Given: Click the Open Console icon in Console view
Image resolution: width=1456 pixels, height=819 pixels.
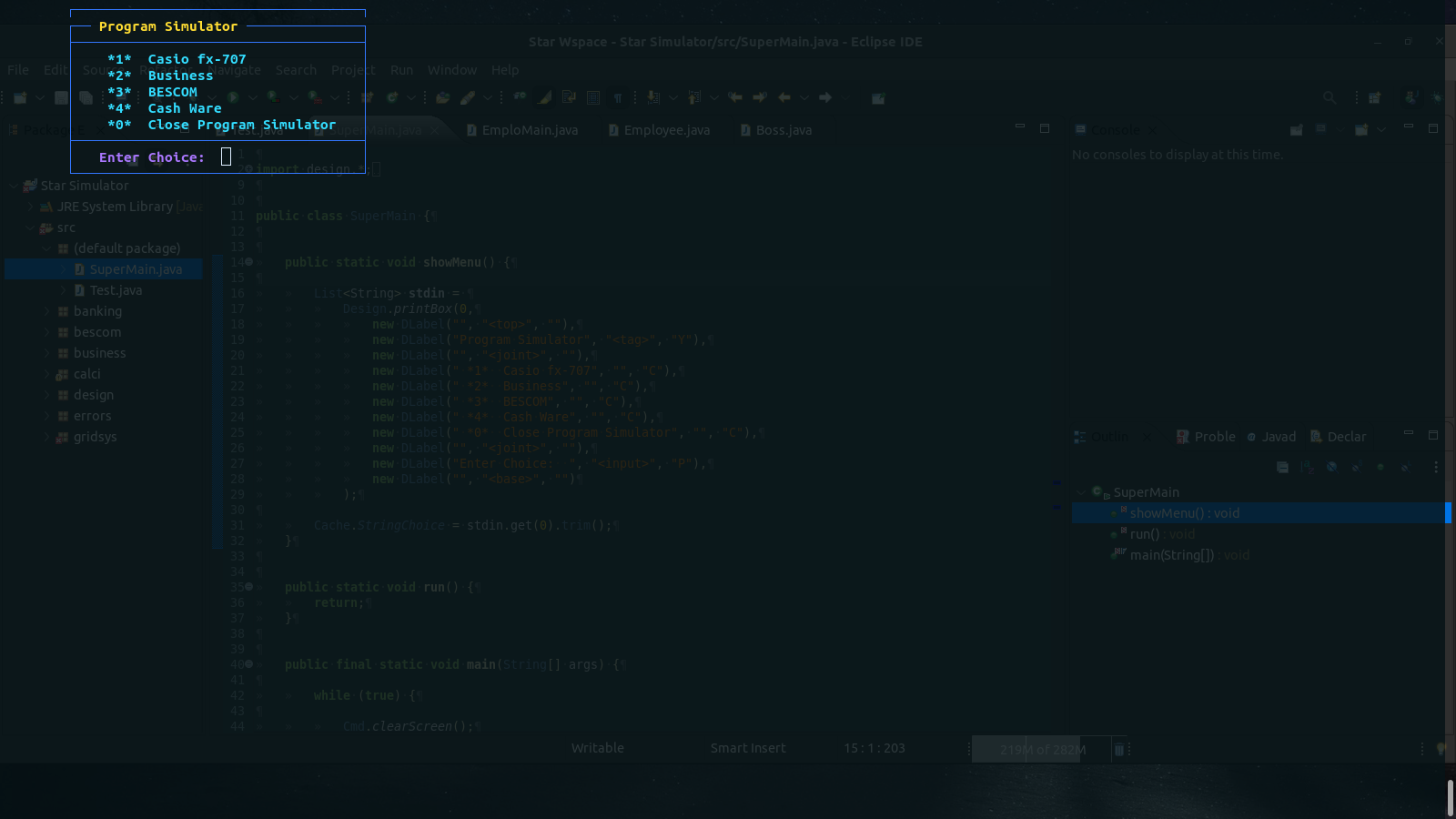Looking at the screenshot, I should click(1360, 130).
